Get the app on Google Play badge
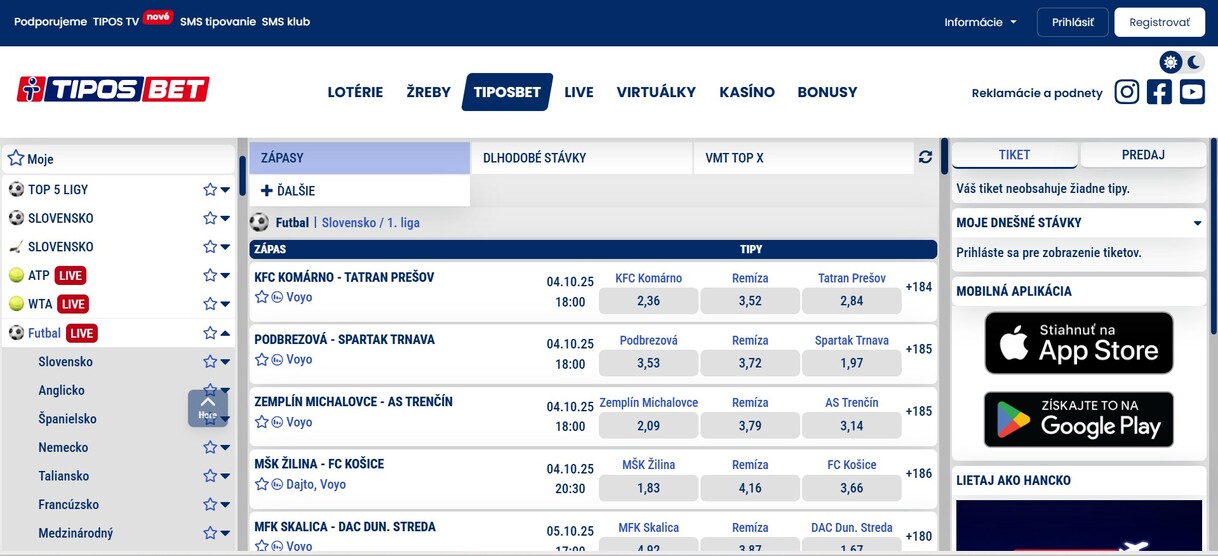This screenshot has height=556, width=1218. (x=1079, y=419)
